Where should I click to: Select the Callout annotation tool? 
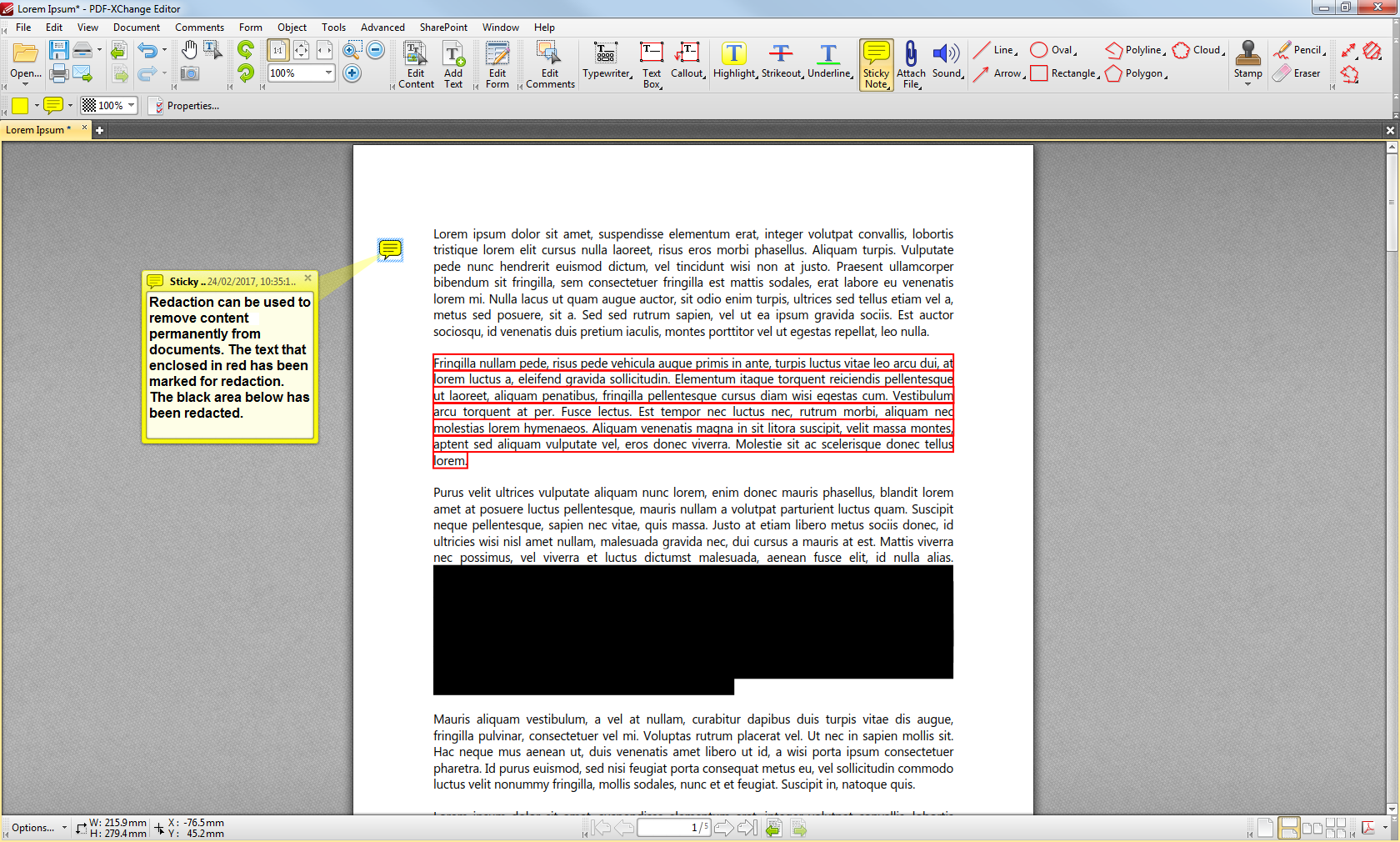(x=688, y=61)
